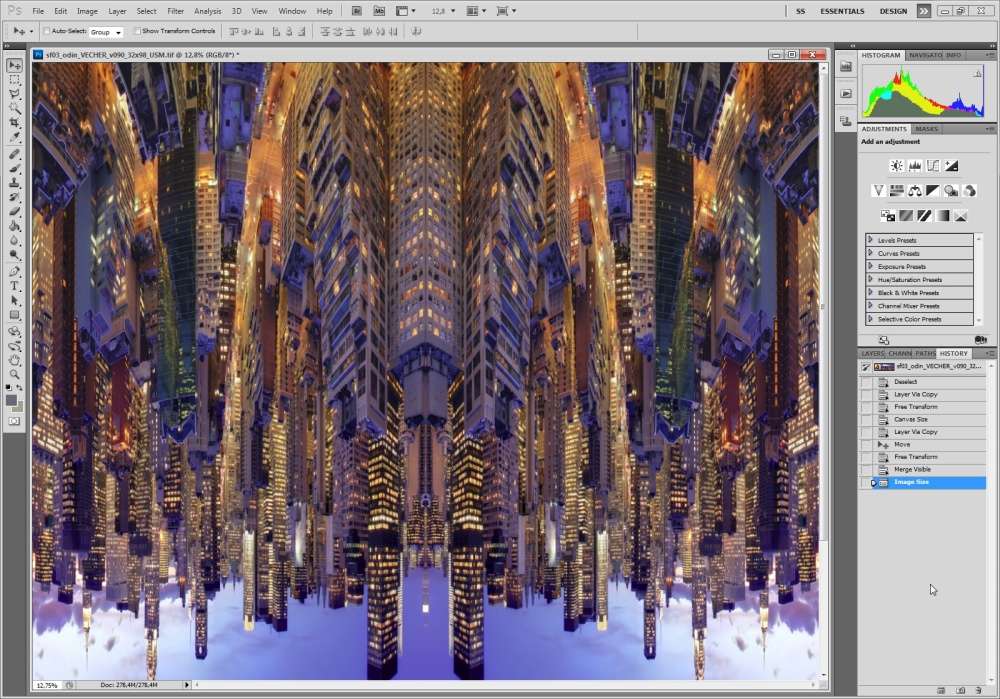Screen dimensions: 1000x699
Task: Launch Bridge from the application bar
Action: 357,11
